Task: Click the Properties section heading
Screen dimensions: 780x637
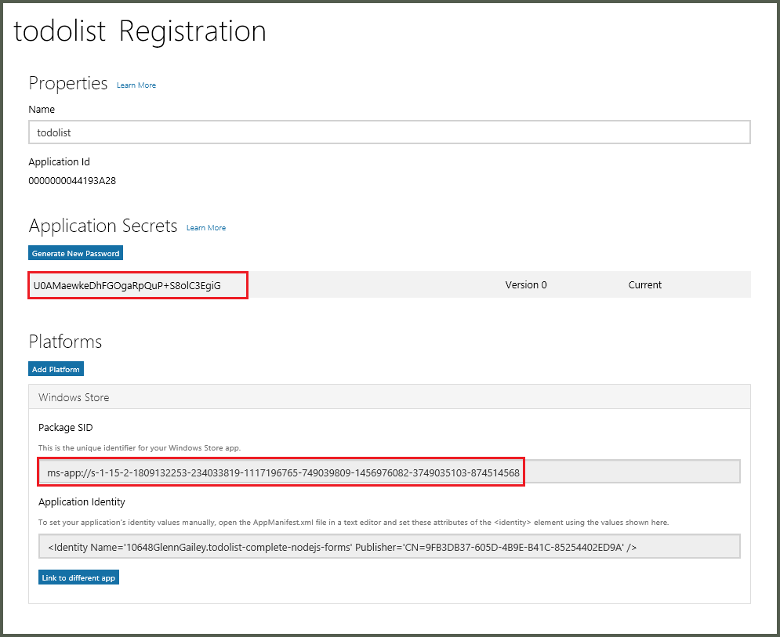Action: [x=68, y=84]
